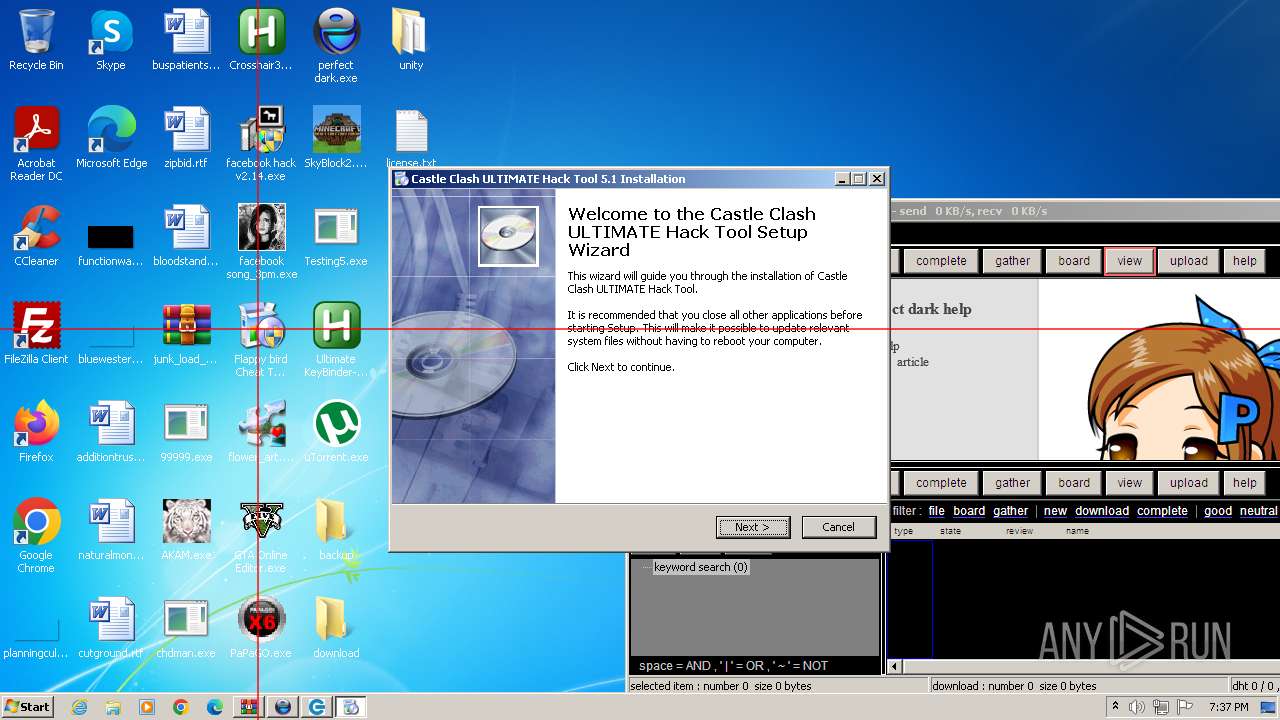Click the 'new' filter link
The width and height of the screenshot is (1280, 720).
coord(1055,511)
